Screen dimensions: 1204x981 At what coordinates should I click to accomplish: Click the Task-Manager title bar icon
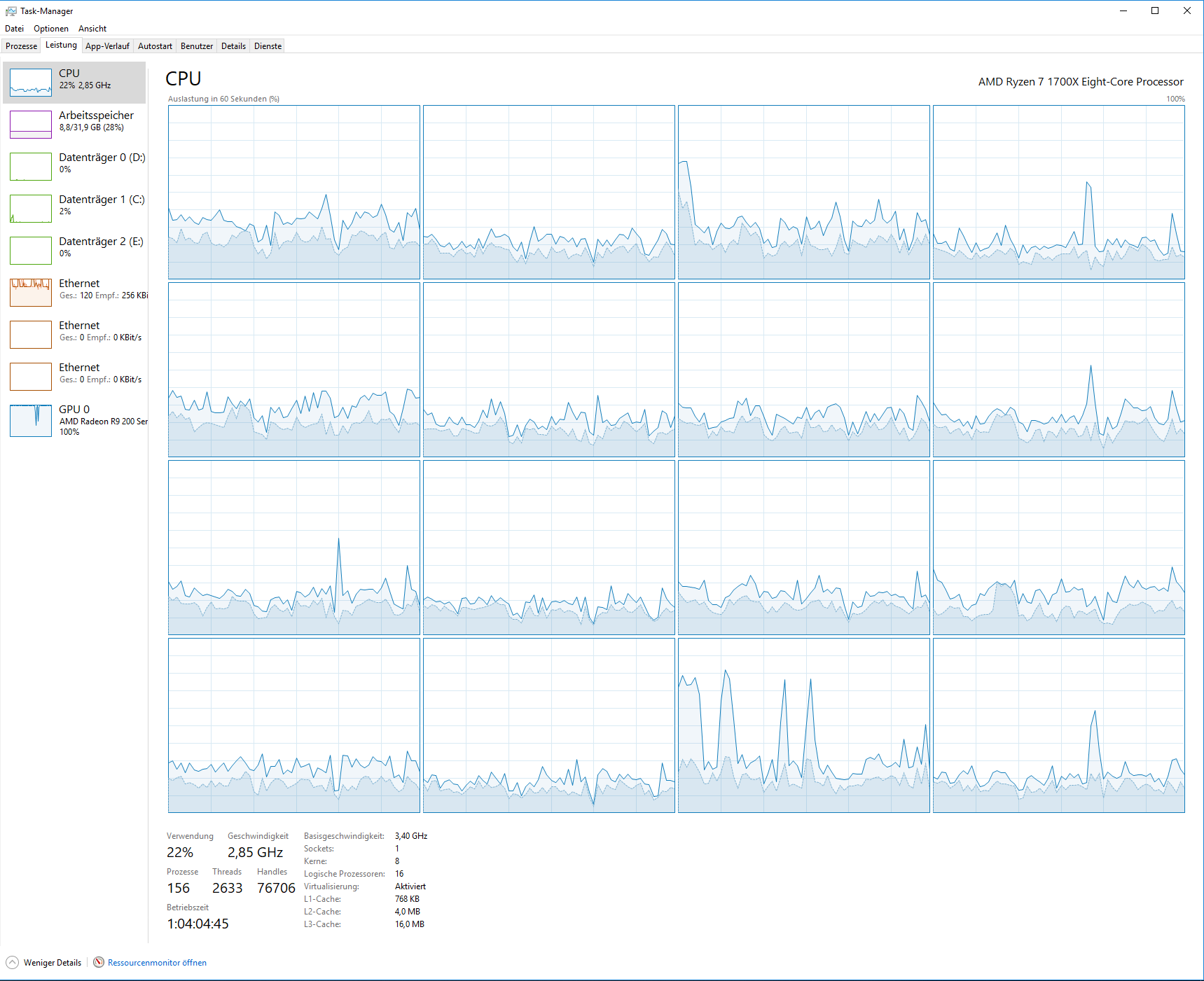tap(11, 11)
